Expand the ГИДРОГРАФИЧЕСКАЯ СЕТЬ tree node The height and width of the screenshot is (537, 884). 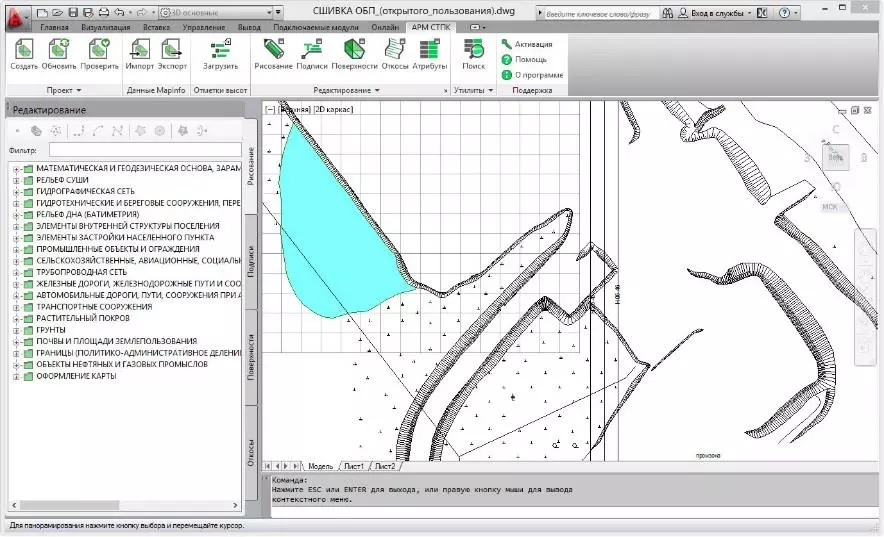coord(16,192)
